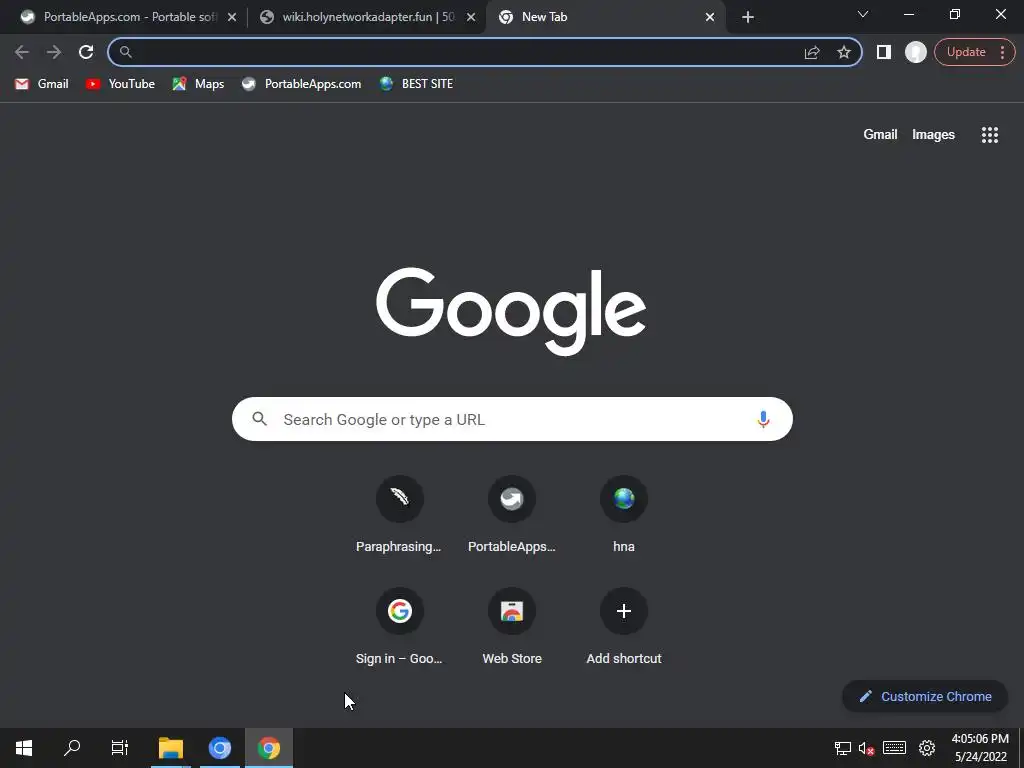Image resolution: width=1024 pixels, height=768 pixels.
Task: Open Chrome three-dot menu
Action: (1002, 52)
